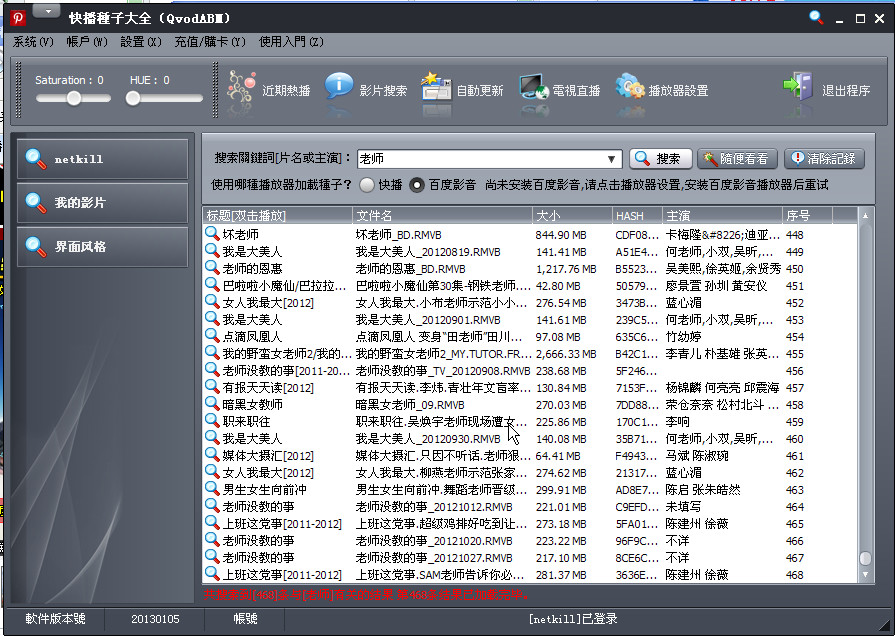Screen dimensions: 895x636
Task: Select the 我的野蛮女老师2 row title
Action: tap(287, 354)
